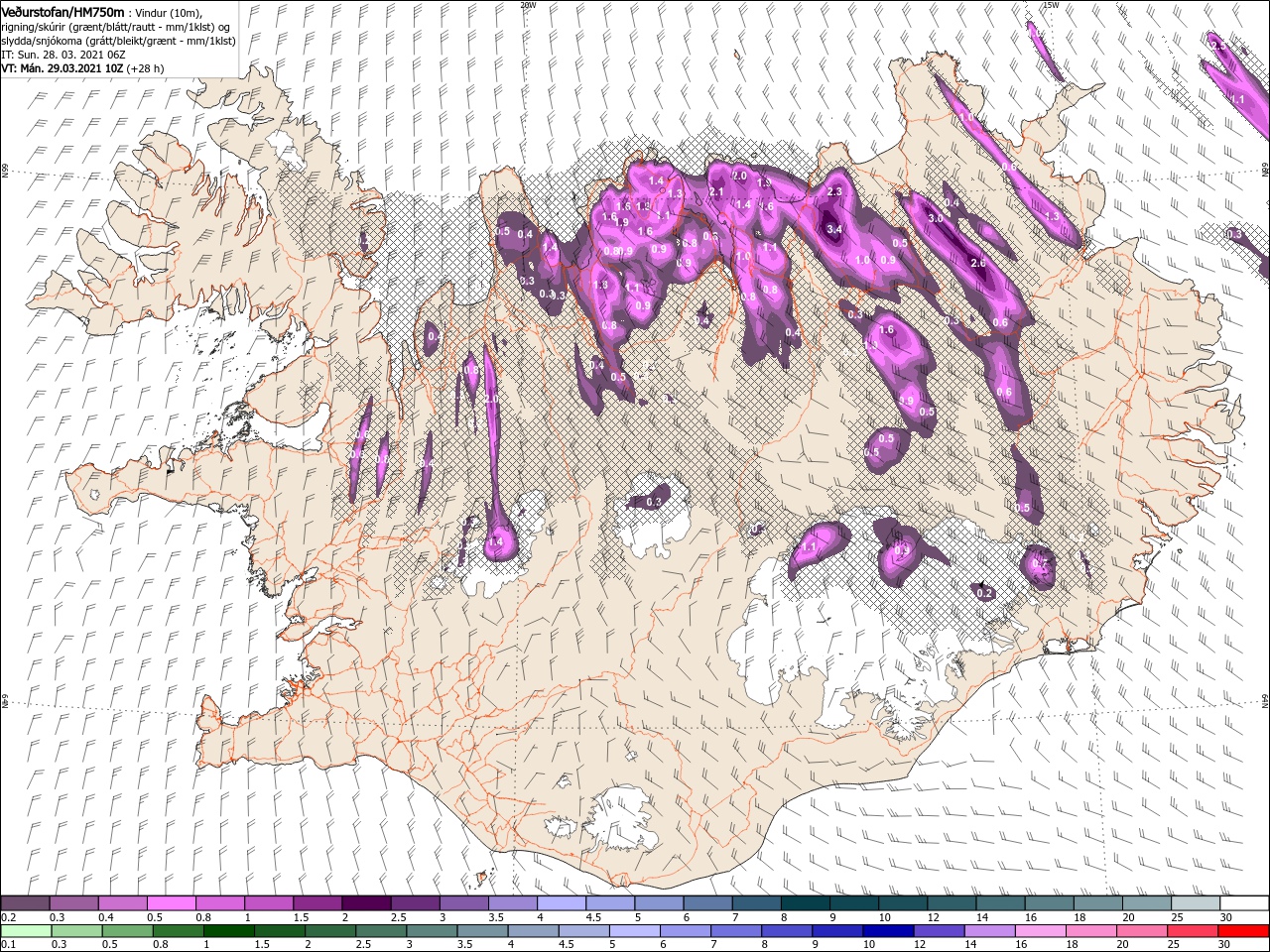
Task: Click the '3.0' snowfall value on the map
Action: [x=935, y=218]
